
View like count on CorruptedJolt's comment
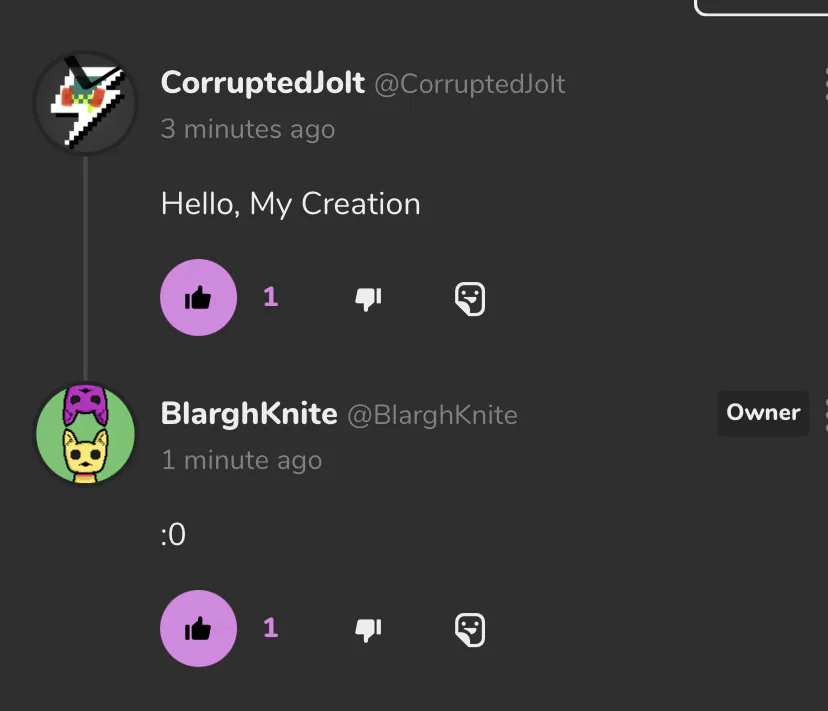point(270,297)
